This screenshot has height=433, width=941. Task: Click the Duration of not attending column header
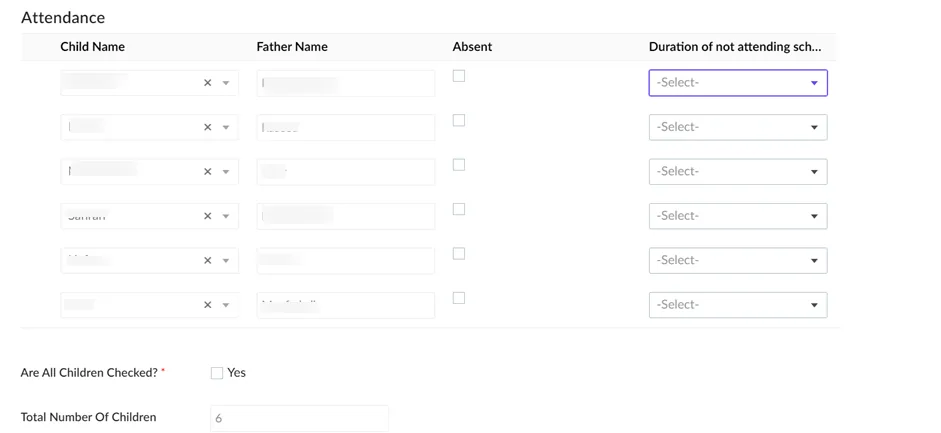click(735, 47)
